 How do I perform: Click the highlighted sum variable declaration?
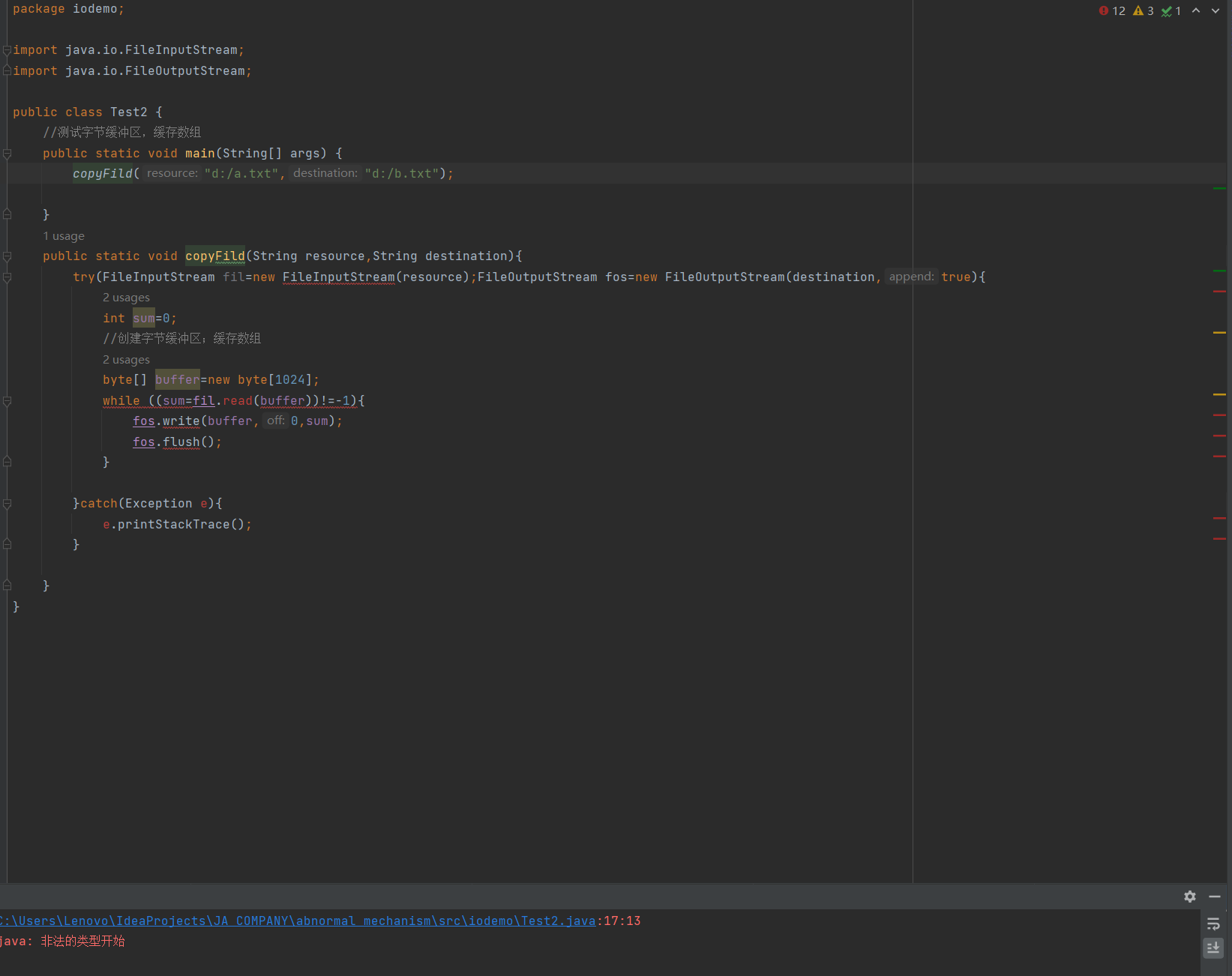(144, 319)
